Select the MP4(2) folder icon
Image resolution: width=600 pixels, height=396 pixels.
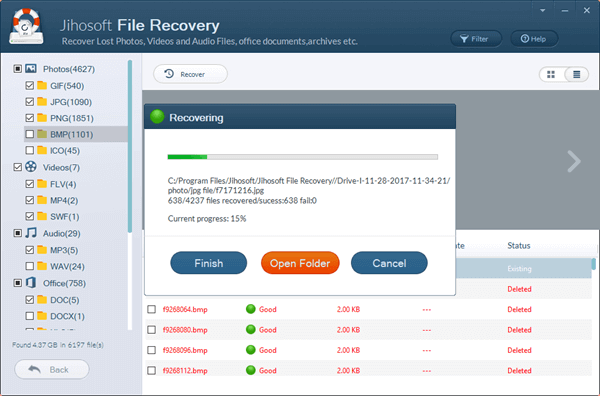pyautogui.click(x=42, y=200)
